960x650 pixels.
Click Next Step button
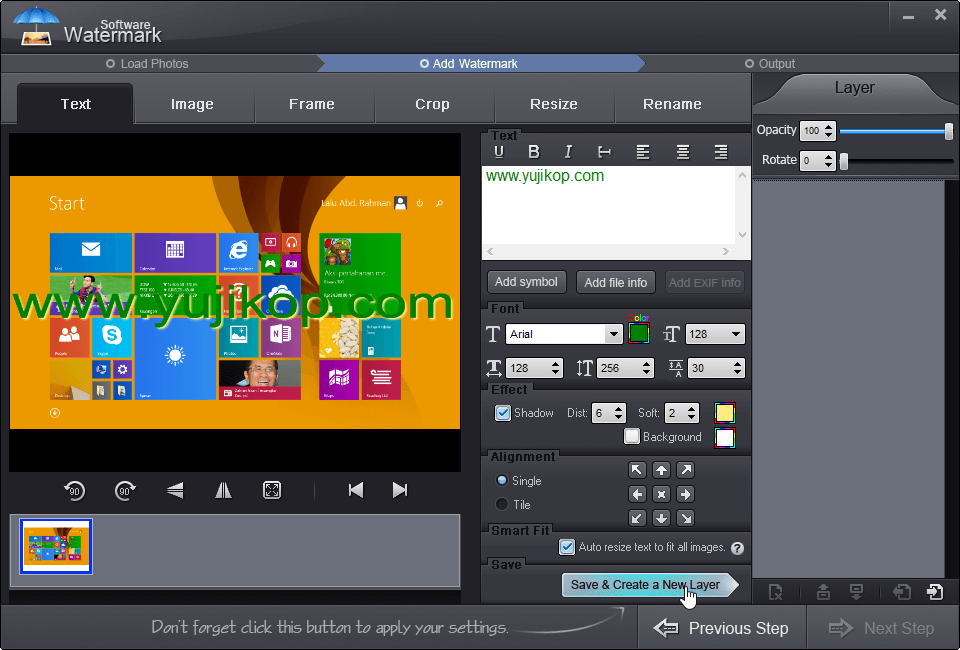tap(882, 628)
